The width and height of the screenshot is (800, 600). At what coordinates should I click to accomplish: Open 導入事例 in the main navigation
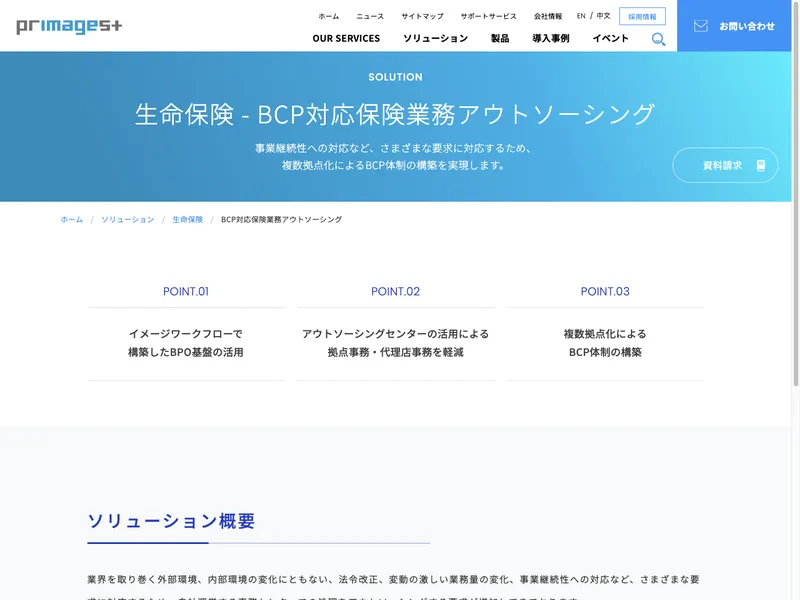550,38
